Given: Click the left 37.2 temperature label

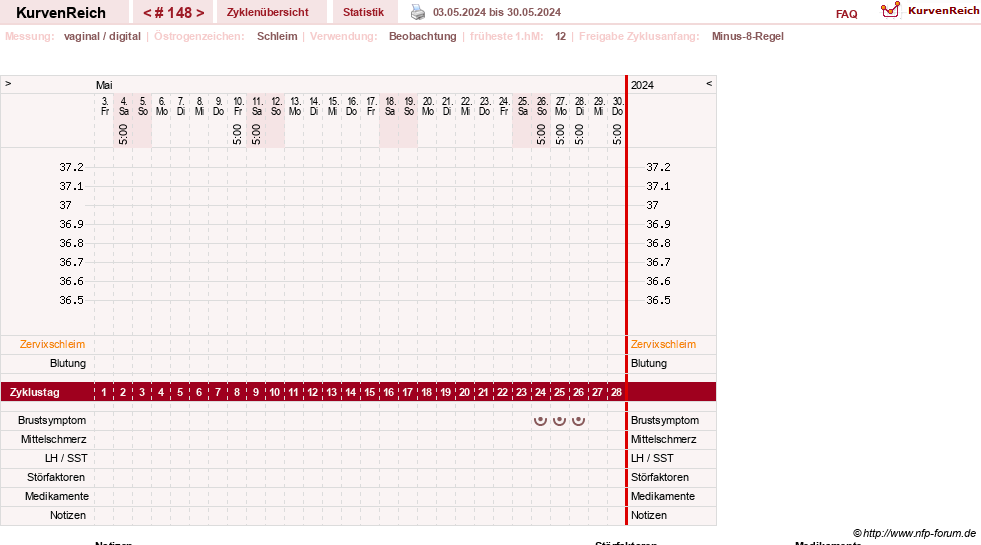Looking at the screenshot, I should click(71, 167).
